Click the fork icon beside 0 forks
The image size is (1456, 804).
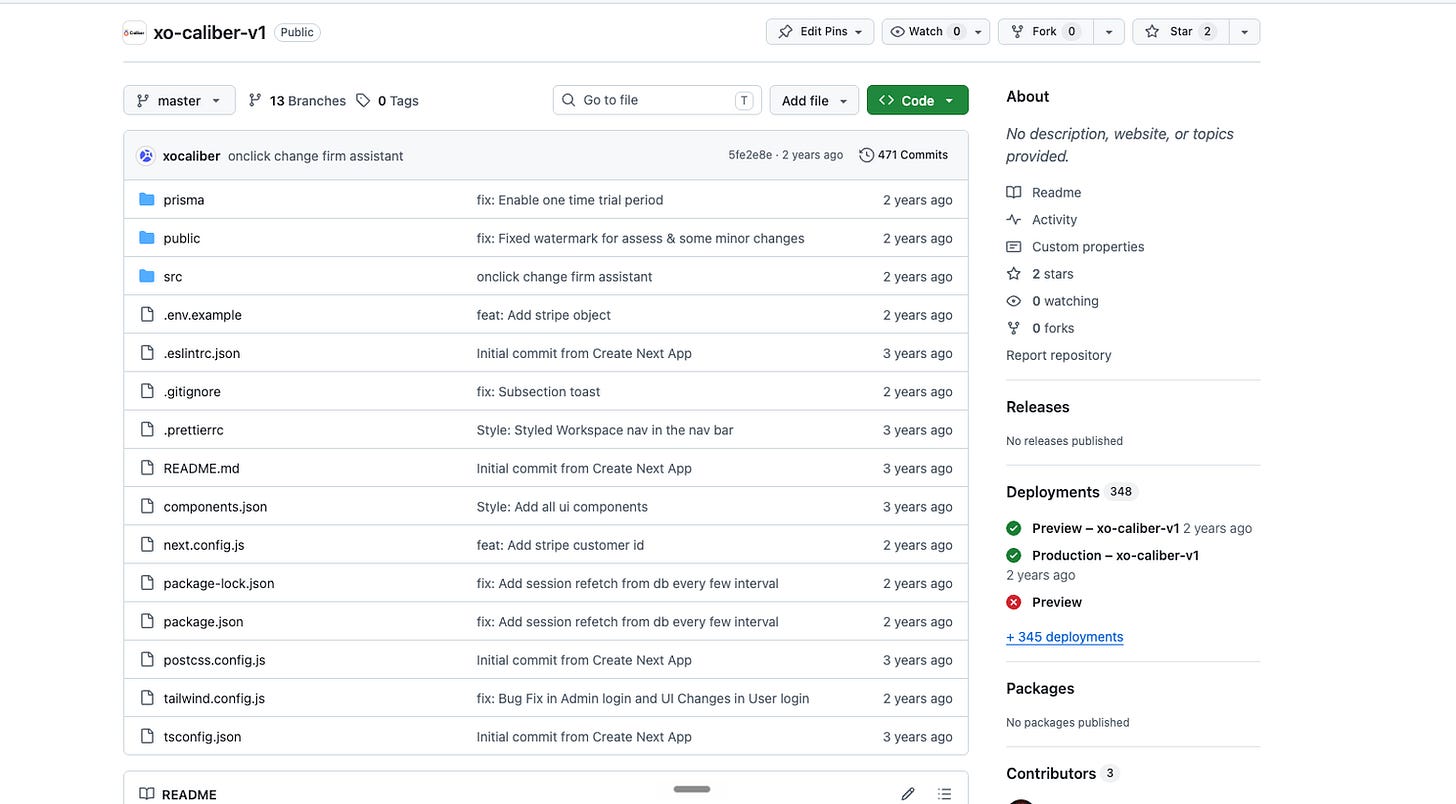(x=1014, y=327)
